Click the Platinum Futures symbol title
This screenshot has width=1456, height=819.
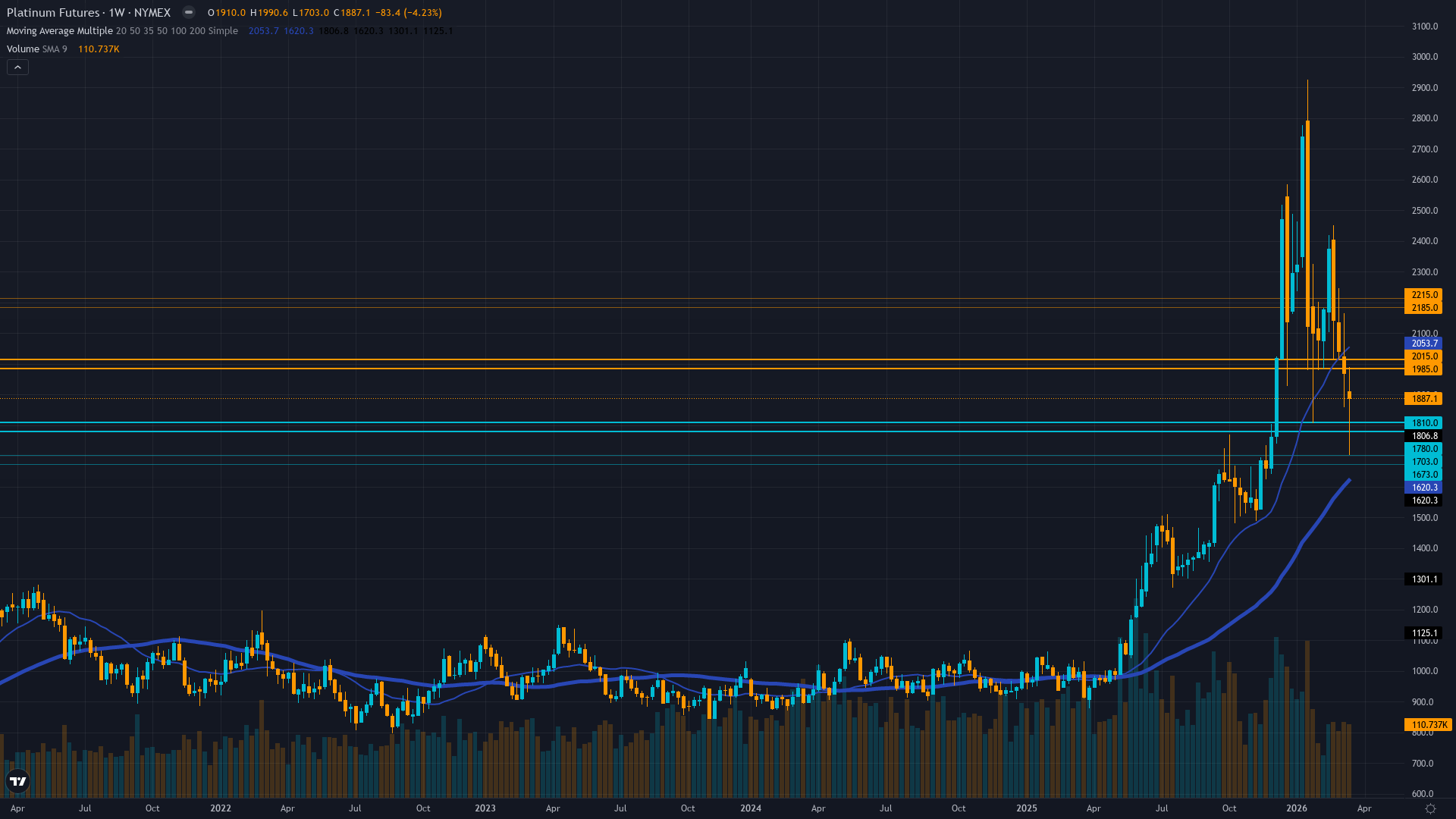[x=89, y=13]
